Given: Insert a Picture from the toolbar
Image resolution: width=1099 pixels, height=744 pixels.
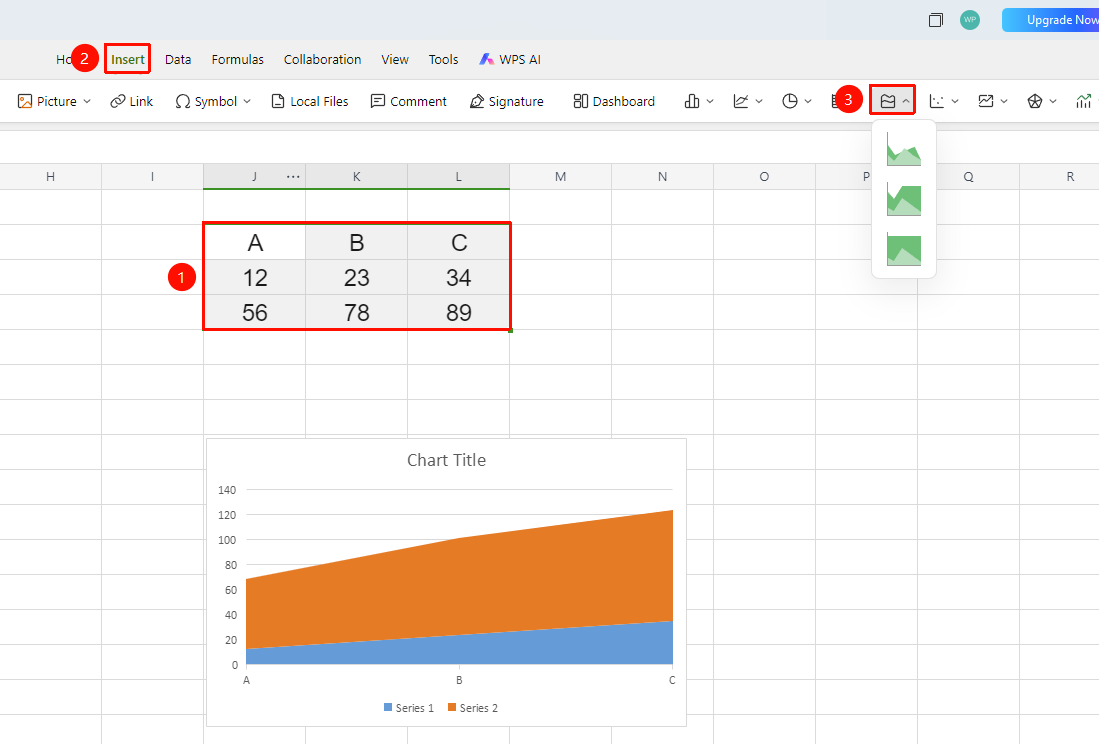Looking at the screenshot, I should pos(54,102).
